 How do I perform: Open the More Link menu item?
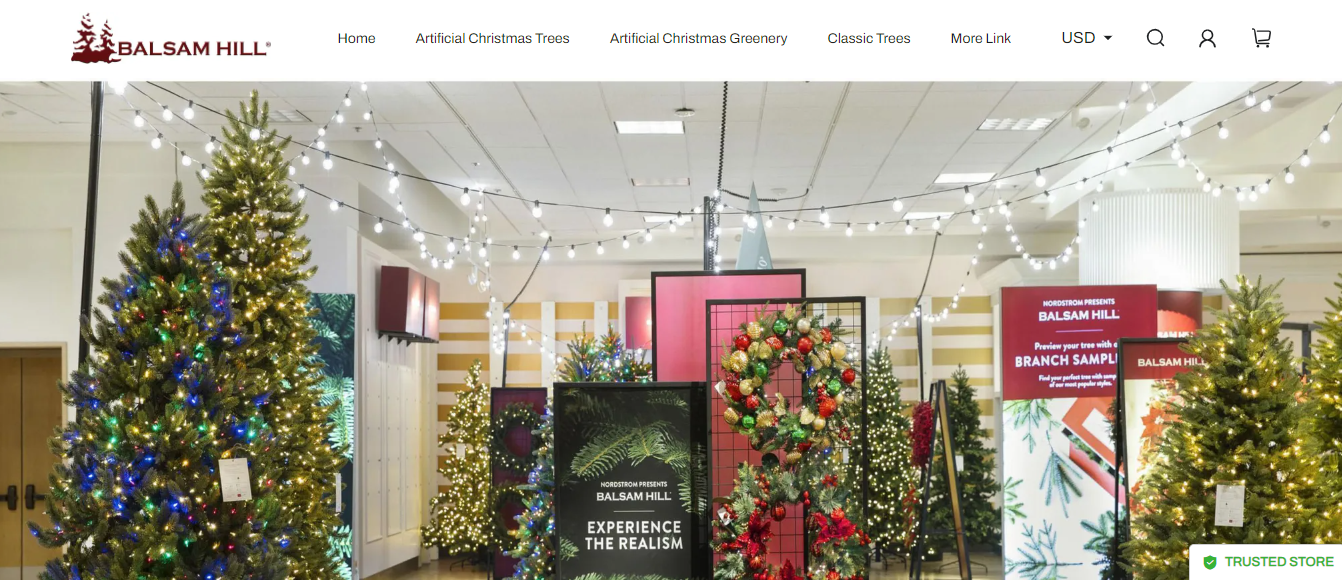(981, 38)
